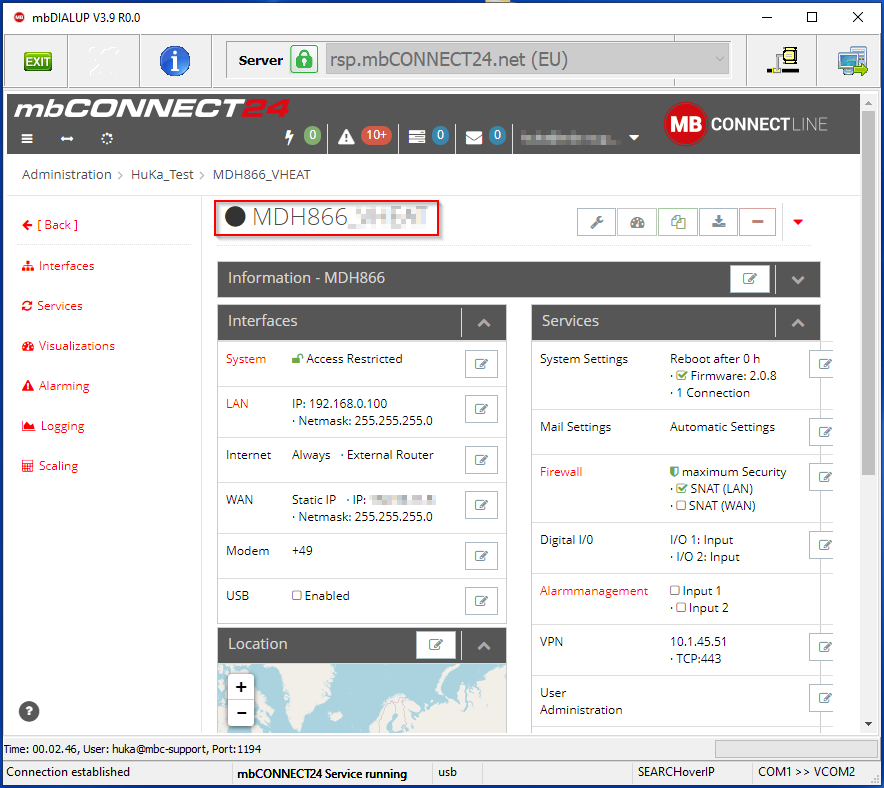The height and width of the screenshot is (788, 884).
Task: Click the Firewall link in Services
Action: click(x=561, y=472)
